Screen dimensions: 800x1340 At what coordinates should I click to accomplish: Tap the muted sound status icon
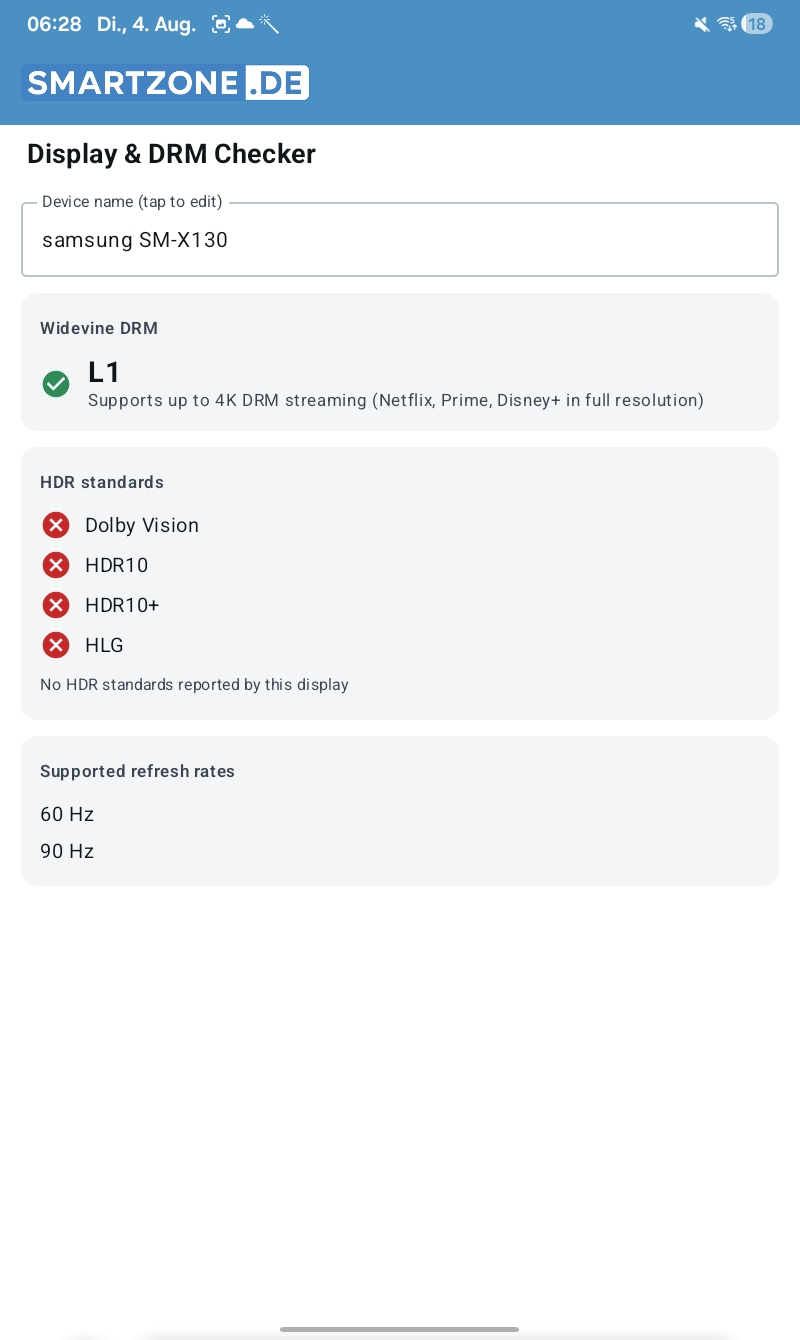tap(702, 24)
